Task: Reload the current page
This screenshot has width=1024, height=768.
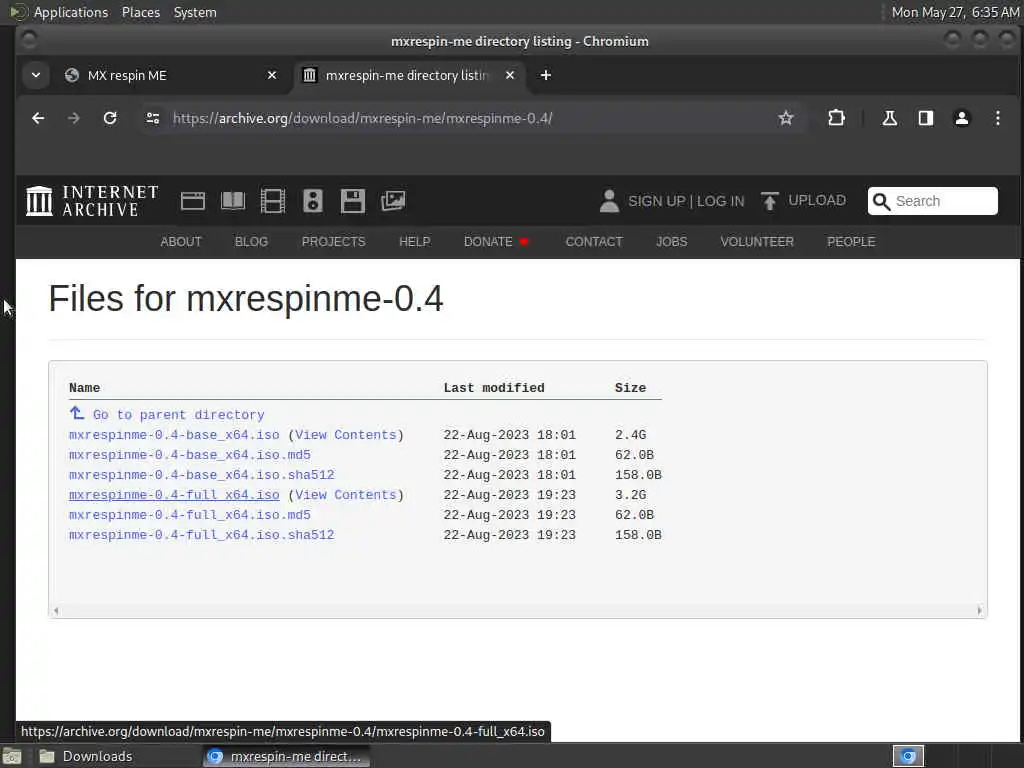Action: (x=110, y=118)
